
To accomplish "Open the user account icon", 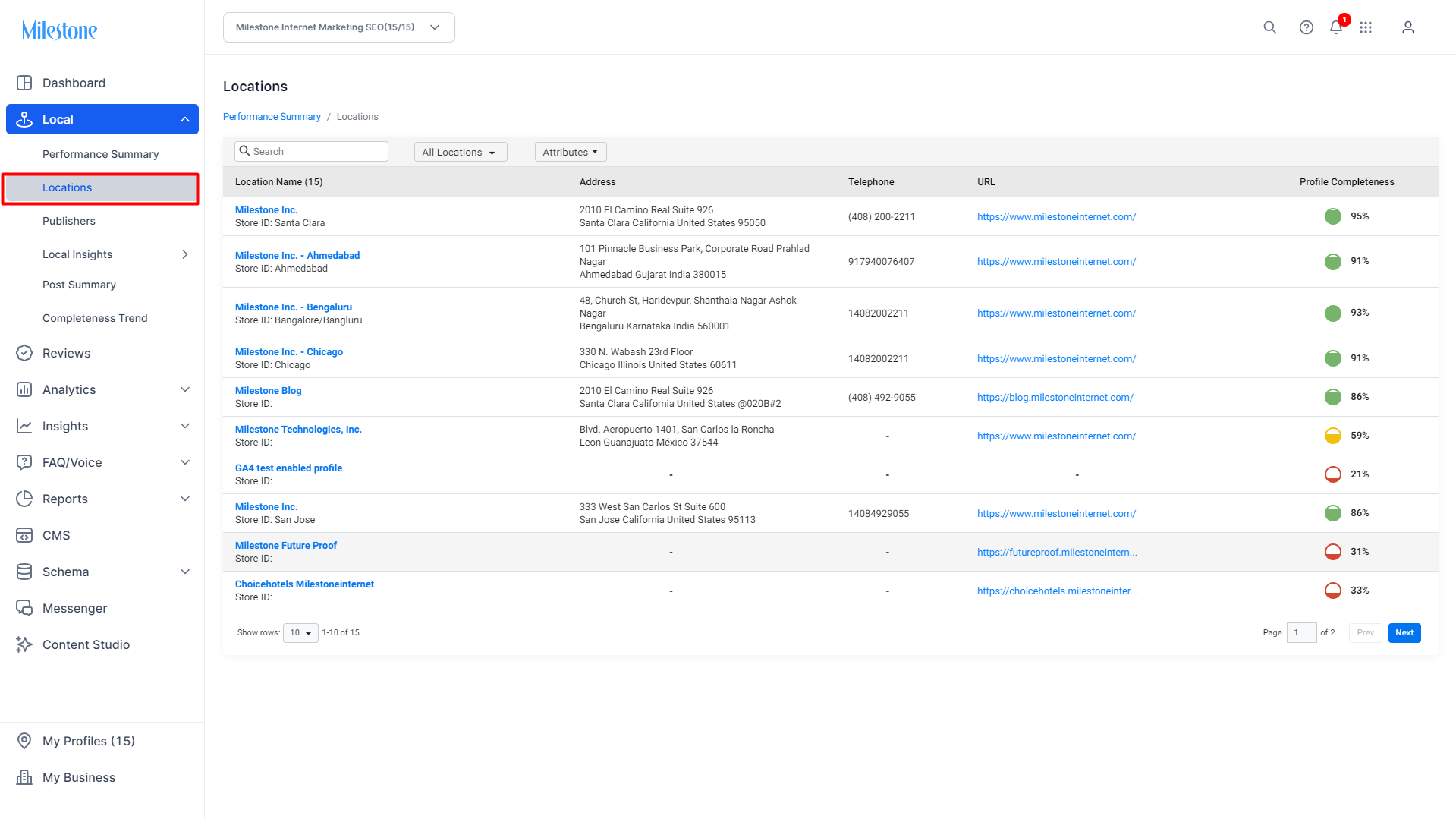I will pyautogui.click(x=1407, y=27).
